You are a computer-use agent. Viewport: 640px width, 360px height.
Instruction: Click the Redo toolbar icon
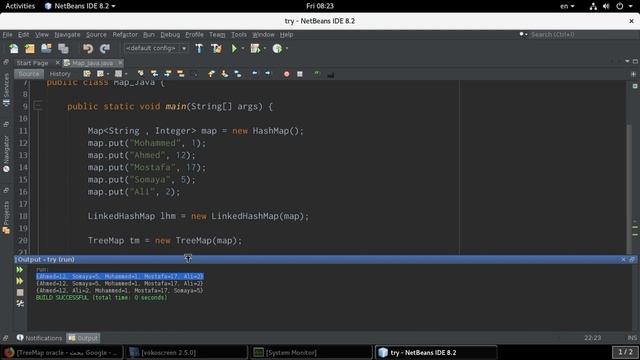click(105, 49)
